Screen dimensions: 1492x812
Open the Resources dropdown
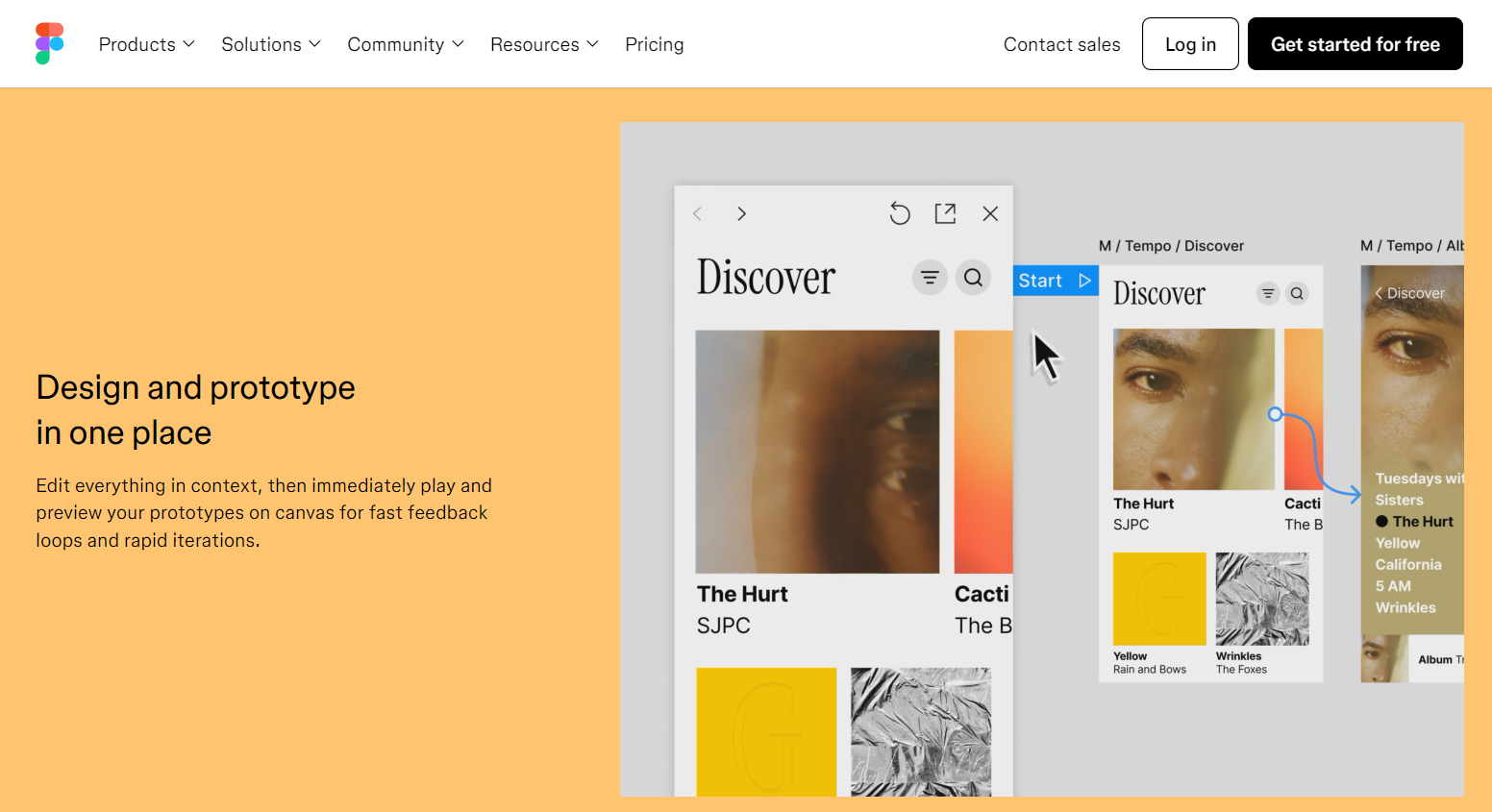[x=543, y=43]
